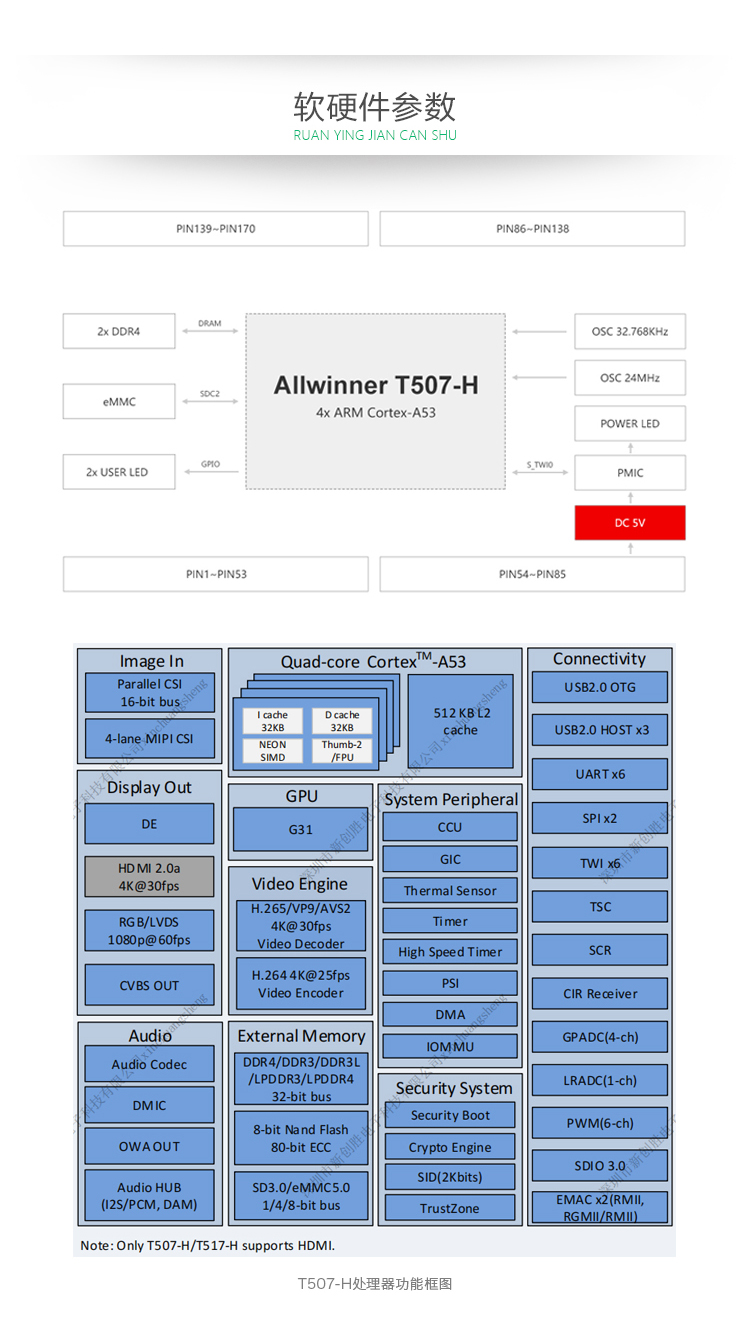Screen dimensions: 750x1322
Task: Click the Allwinner T507-H processor block
Action: pos(376,400)
